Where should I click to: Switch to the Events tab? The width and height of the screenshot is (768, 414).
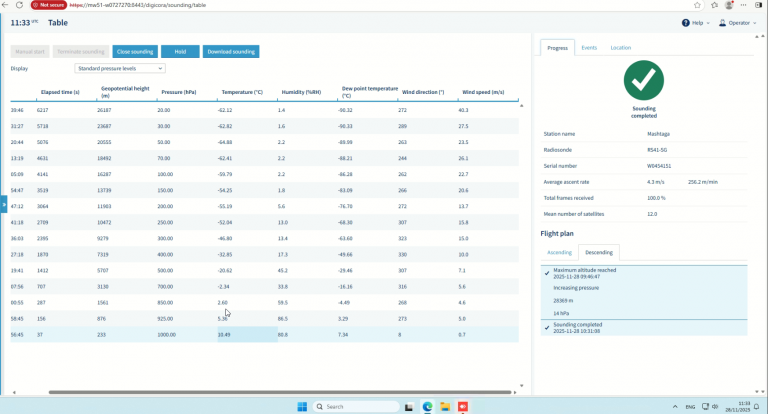coord(589,48)
